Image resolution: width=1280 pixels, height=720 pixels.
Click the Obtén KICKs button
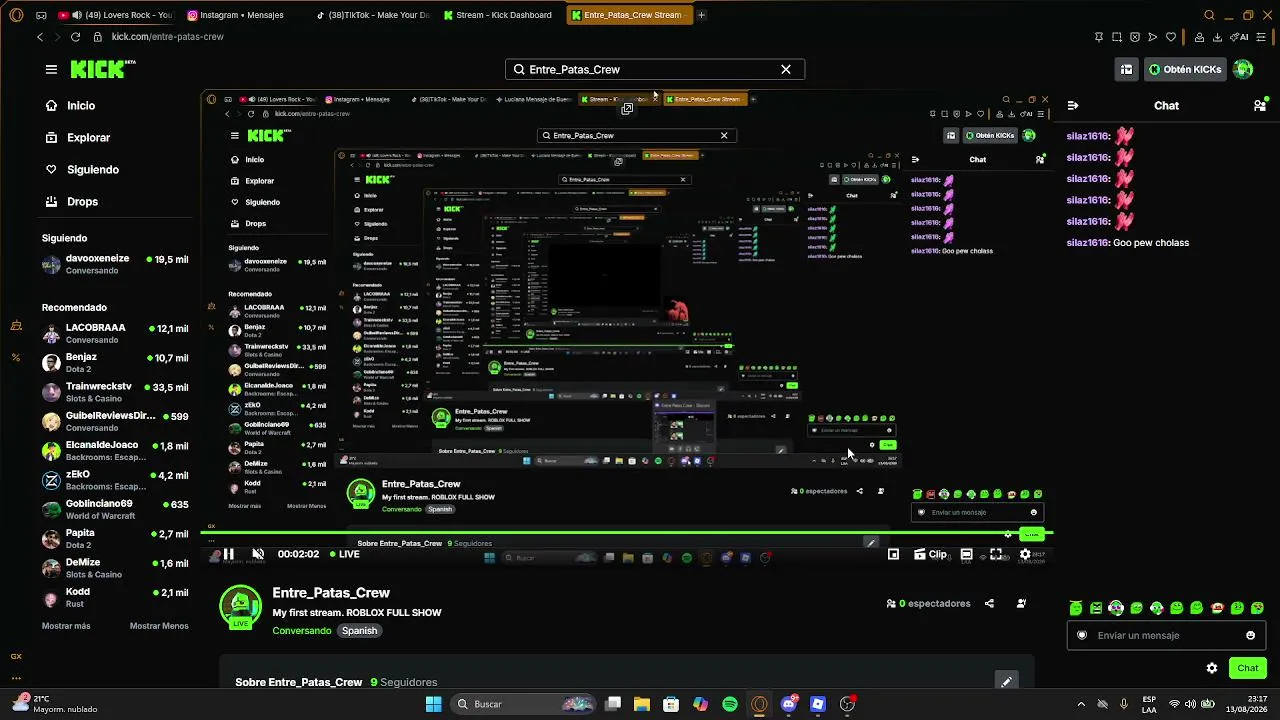[x=1185, y=69]
